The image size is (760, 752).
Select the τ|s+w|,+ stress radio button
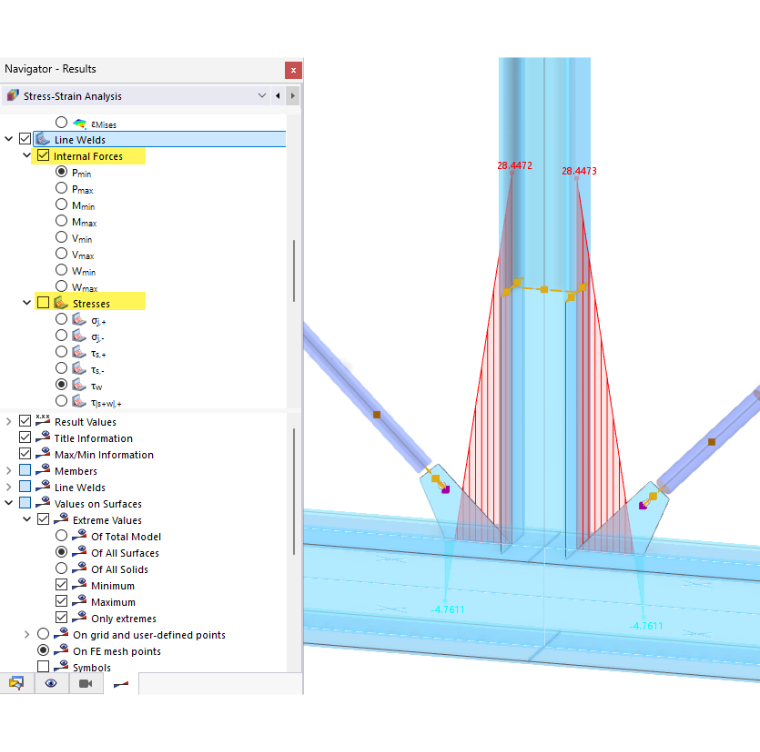[x=61, y=401]
